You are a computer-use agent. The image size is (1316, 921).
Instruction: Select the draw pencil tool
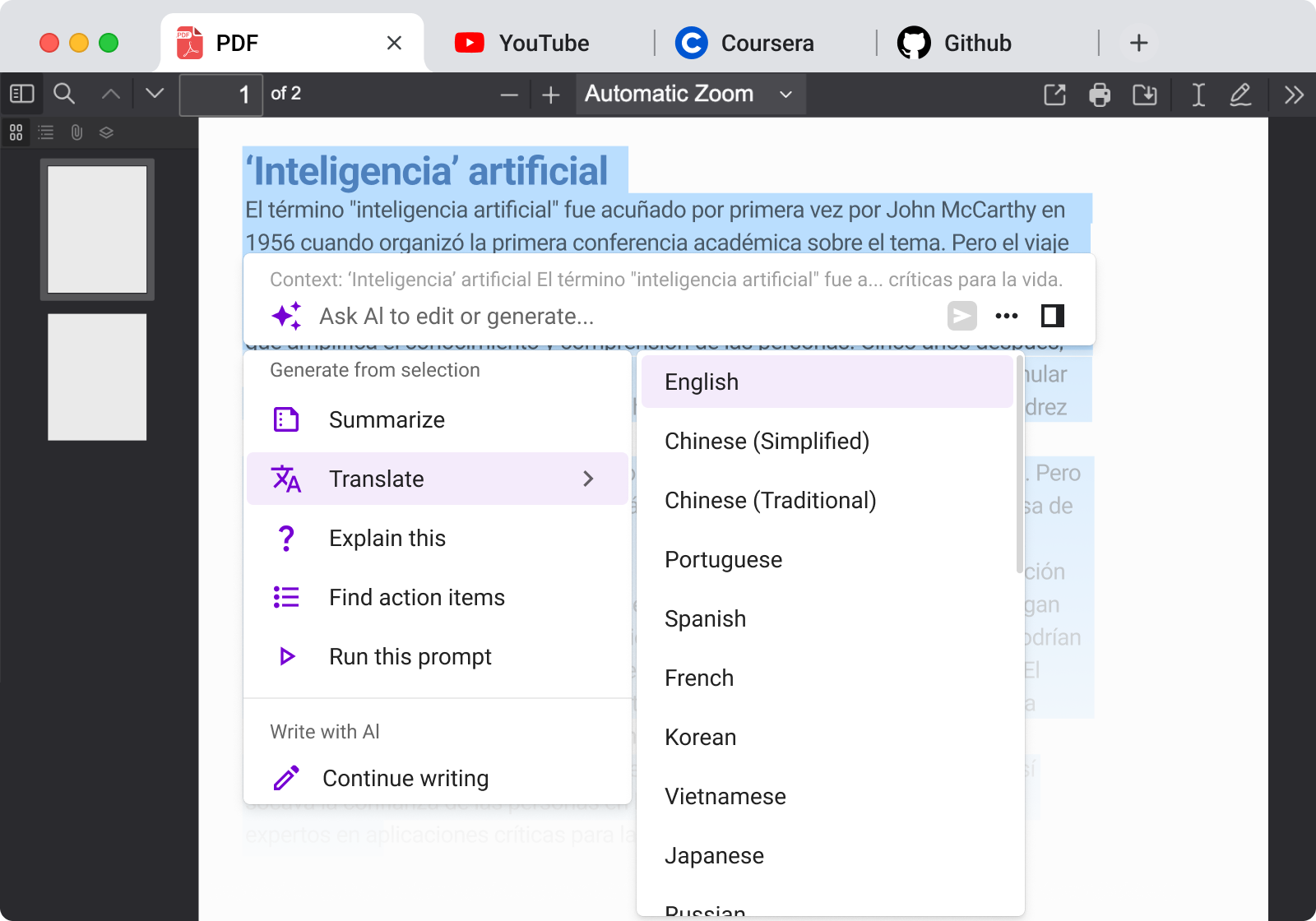1240,95
